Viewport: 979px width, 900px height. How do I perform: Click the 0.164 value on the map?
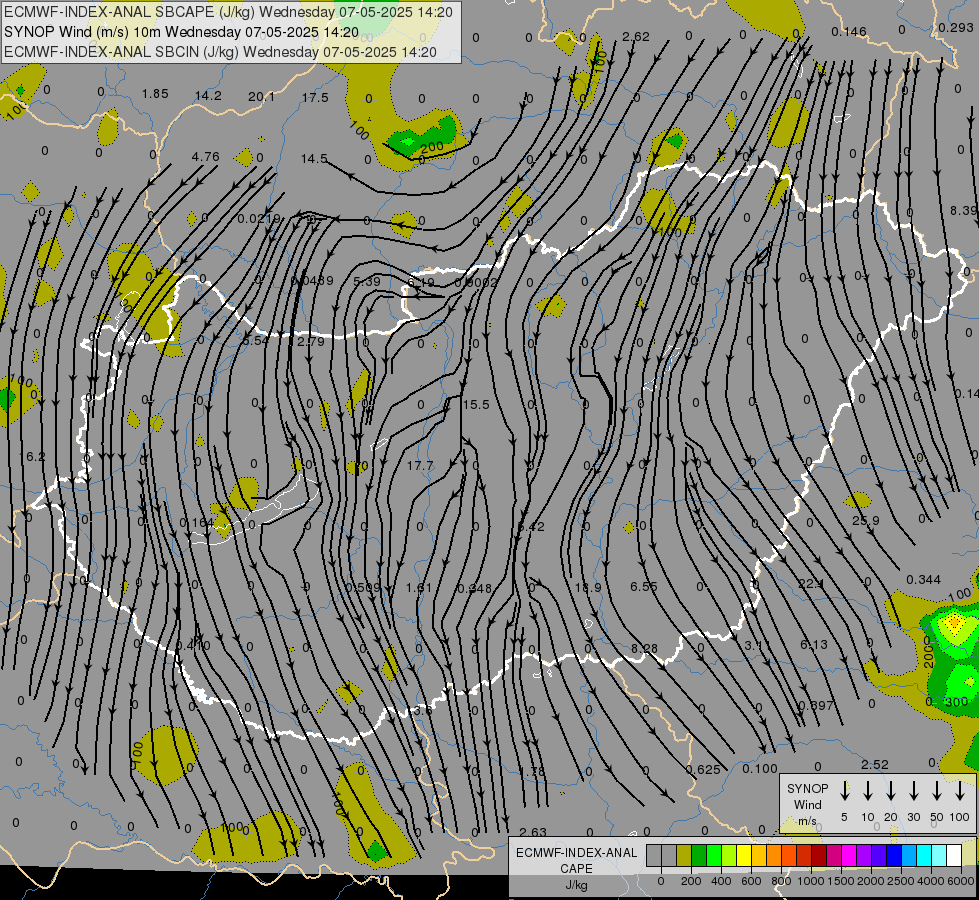point(196,523)
